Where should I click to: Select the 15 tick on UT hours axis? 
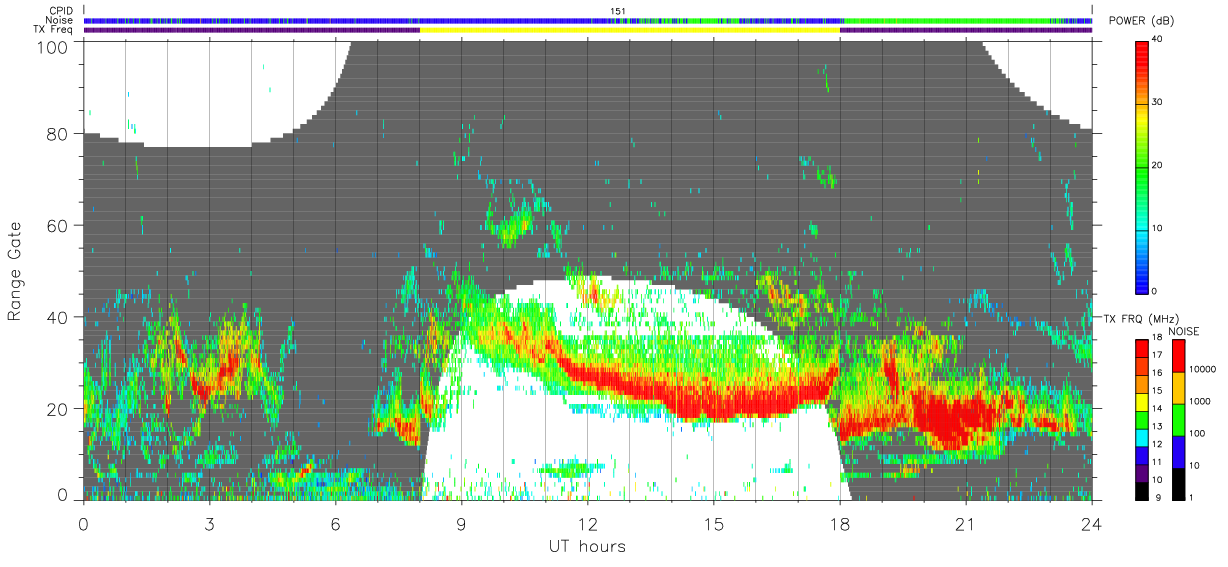click(x=713, y=523)
